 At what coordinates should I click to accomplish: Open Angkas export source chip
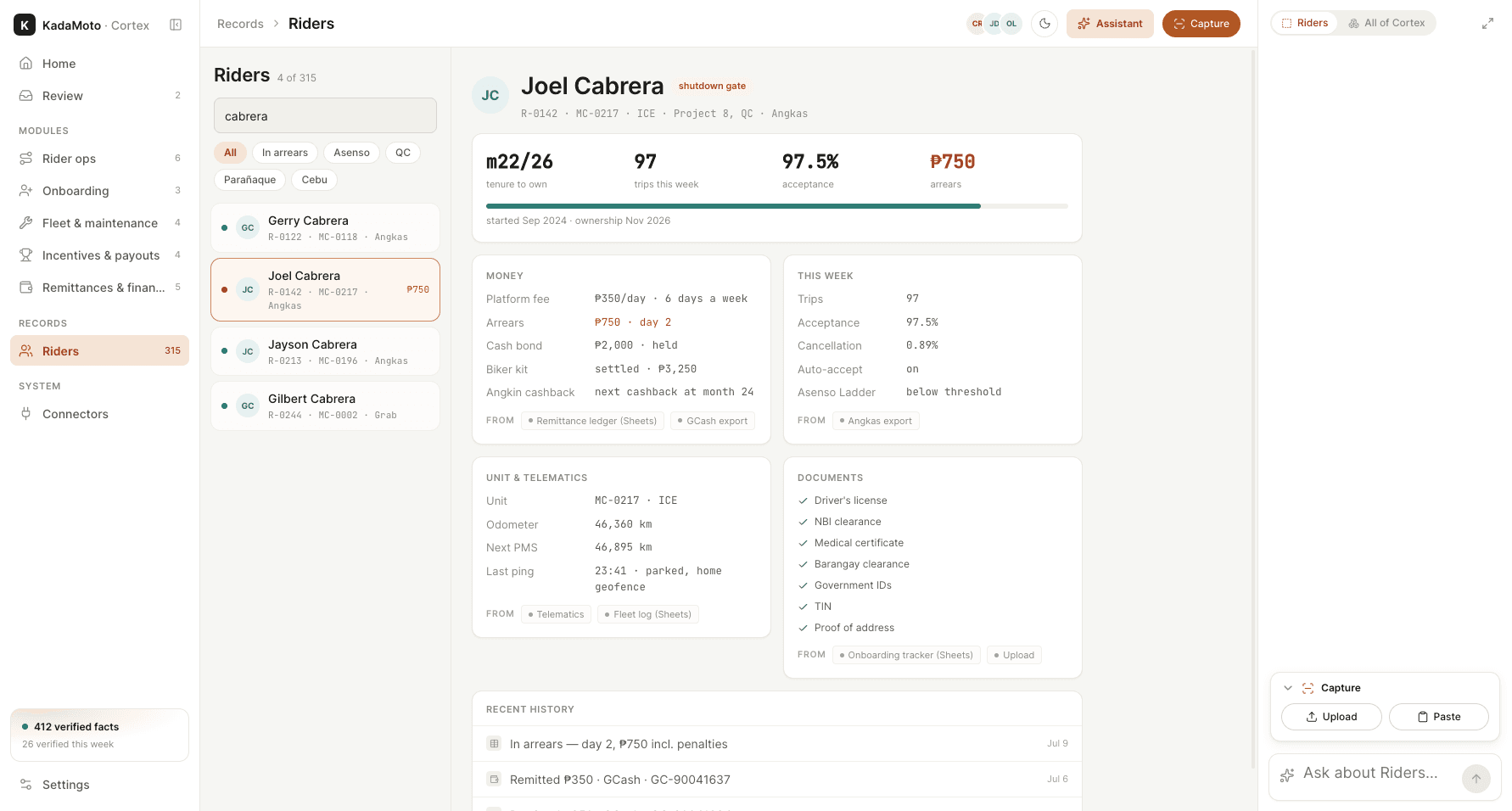pyautogui.click(x=876, y=421)
